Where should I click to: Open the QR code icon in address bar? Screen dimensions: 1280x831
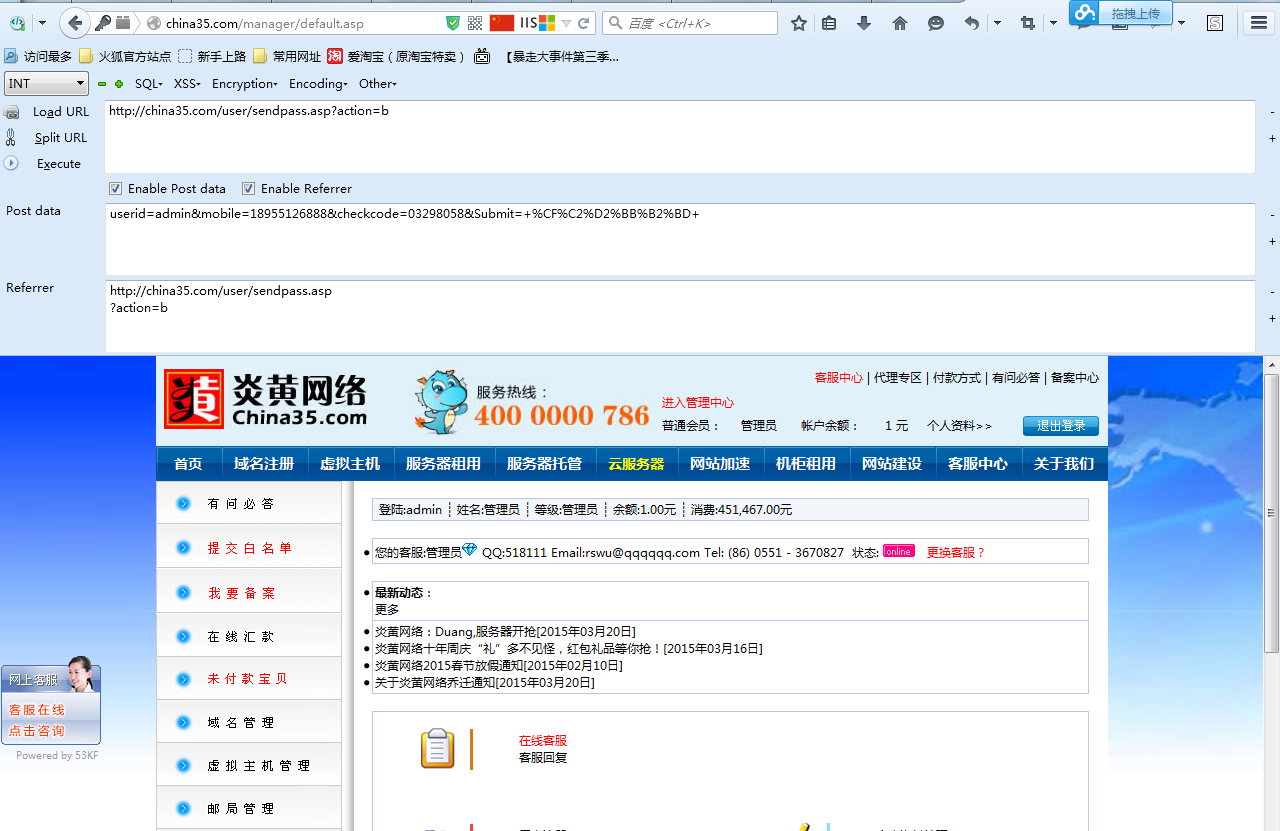475,23
